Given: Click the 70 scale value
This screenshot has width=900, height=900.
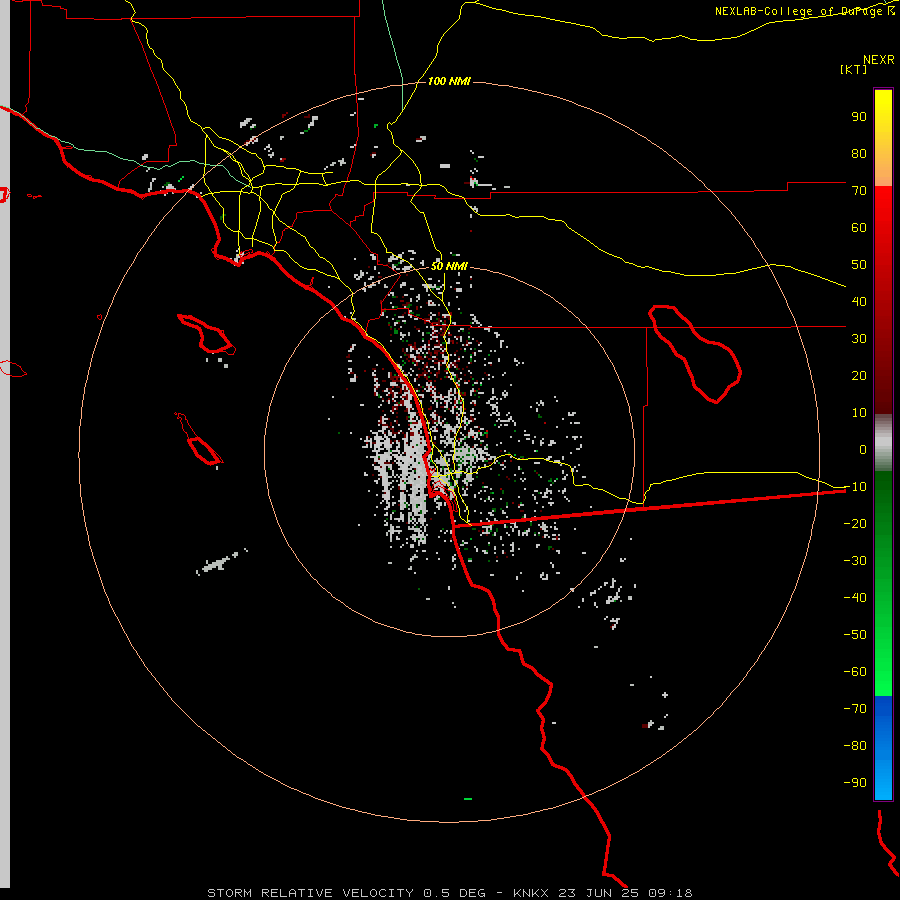Looking at the screenshot, I should tap(859, 191).
